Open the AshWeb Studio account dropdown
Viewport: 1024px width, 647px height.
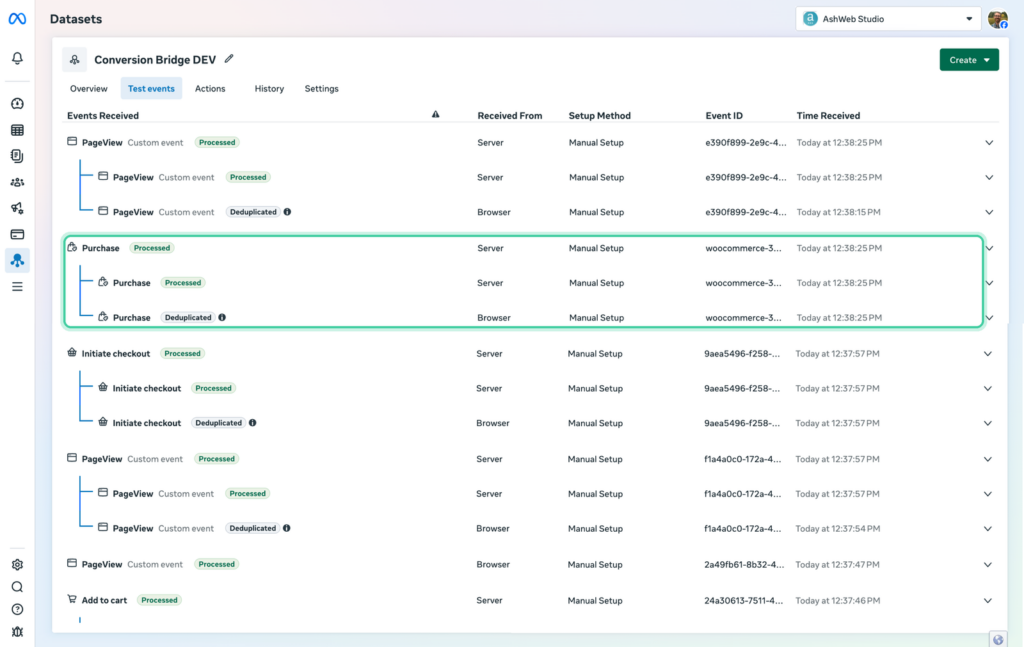888,19
